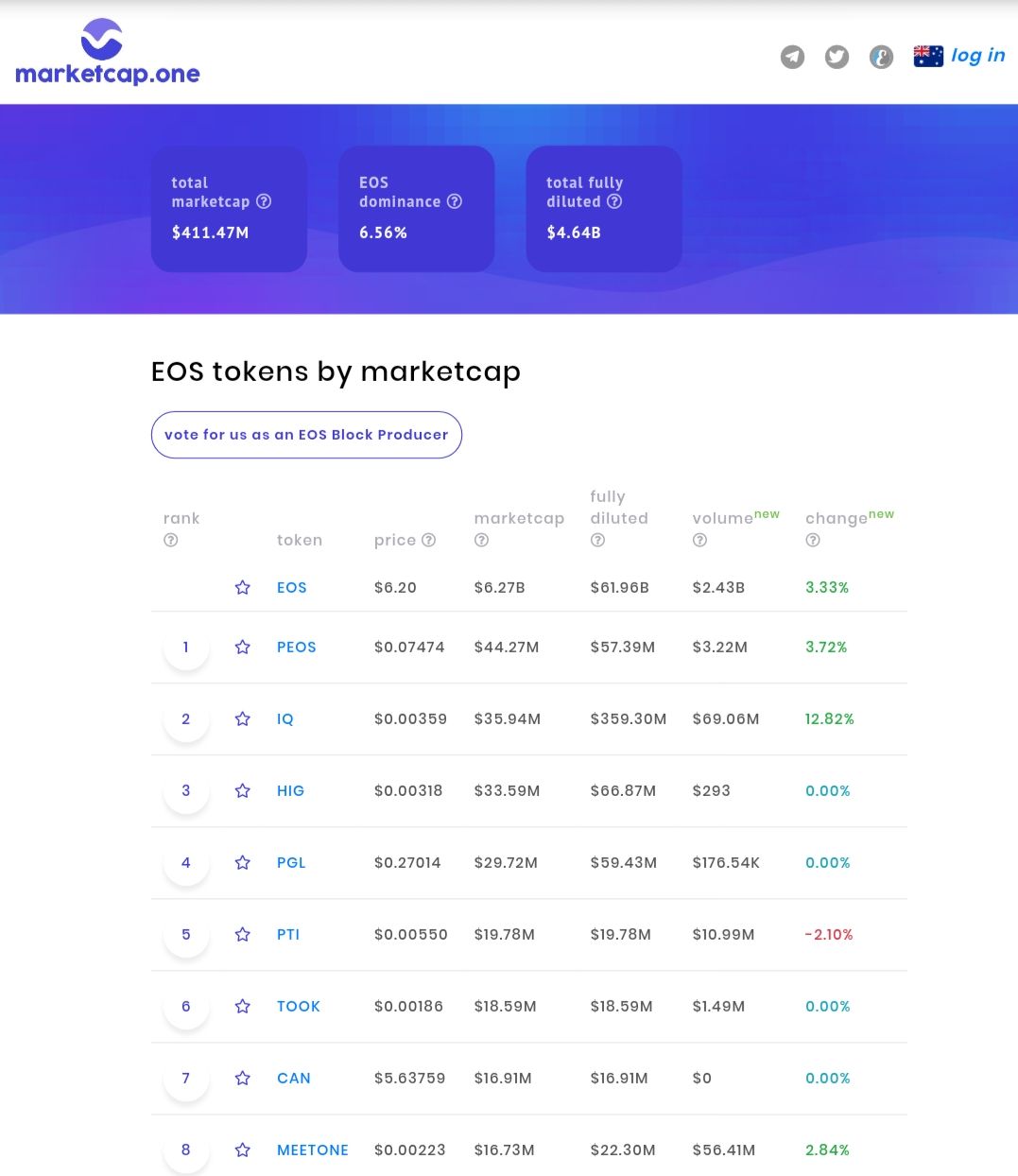
Task: Click the EOS dominance card
Action: pyautogui.click(x=416, y=209)
